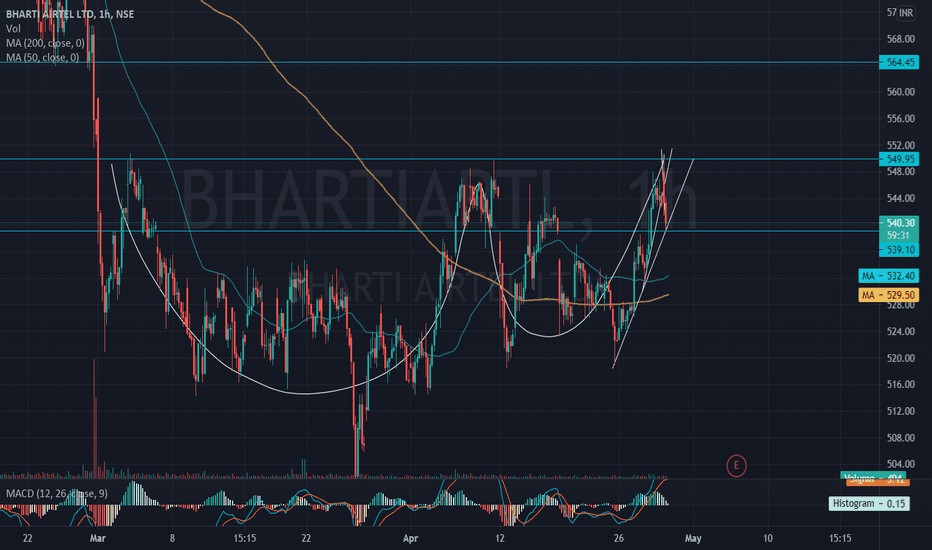Click the 556.00 price axis label
This screenshot has height=550, width=932.
pyautogui.click(x=900, y=119)
